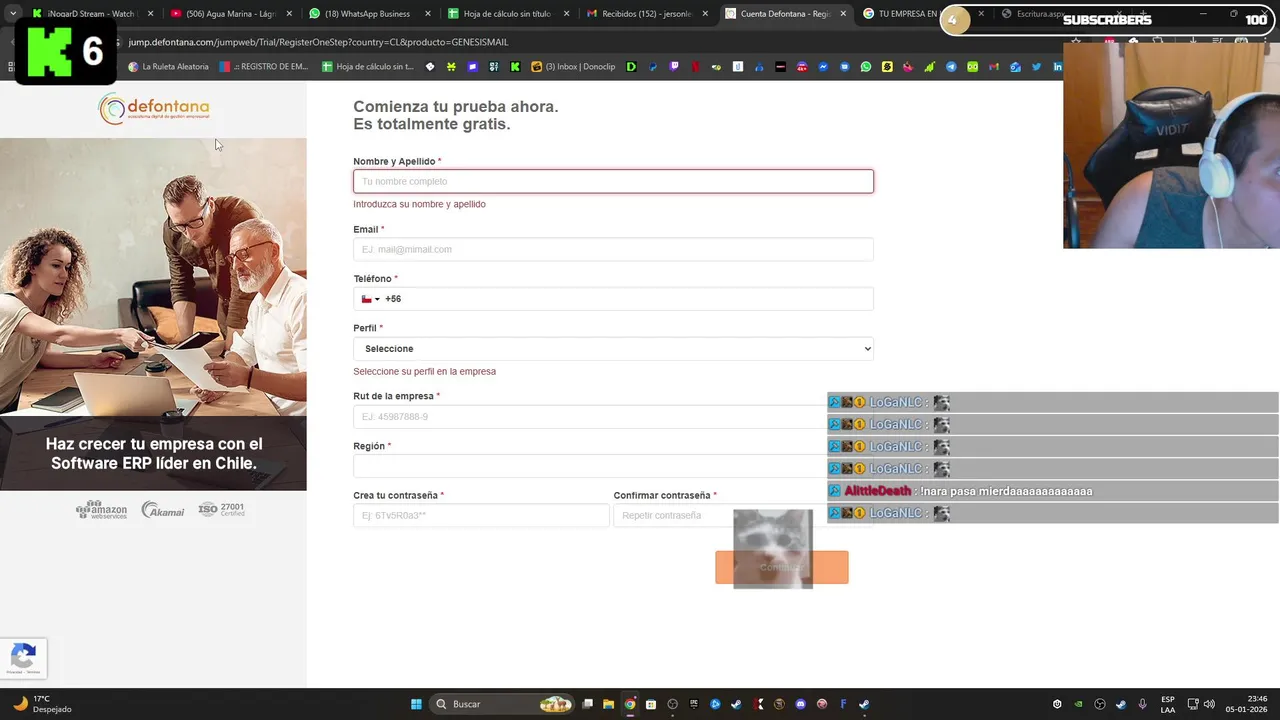Open the green D bookmark icon
This screenshot has height=720, width=1280.
pyautogui.click(x=631, y=67)
